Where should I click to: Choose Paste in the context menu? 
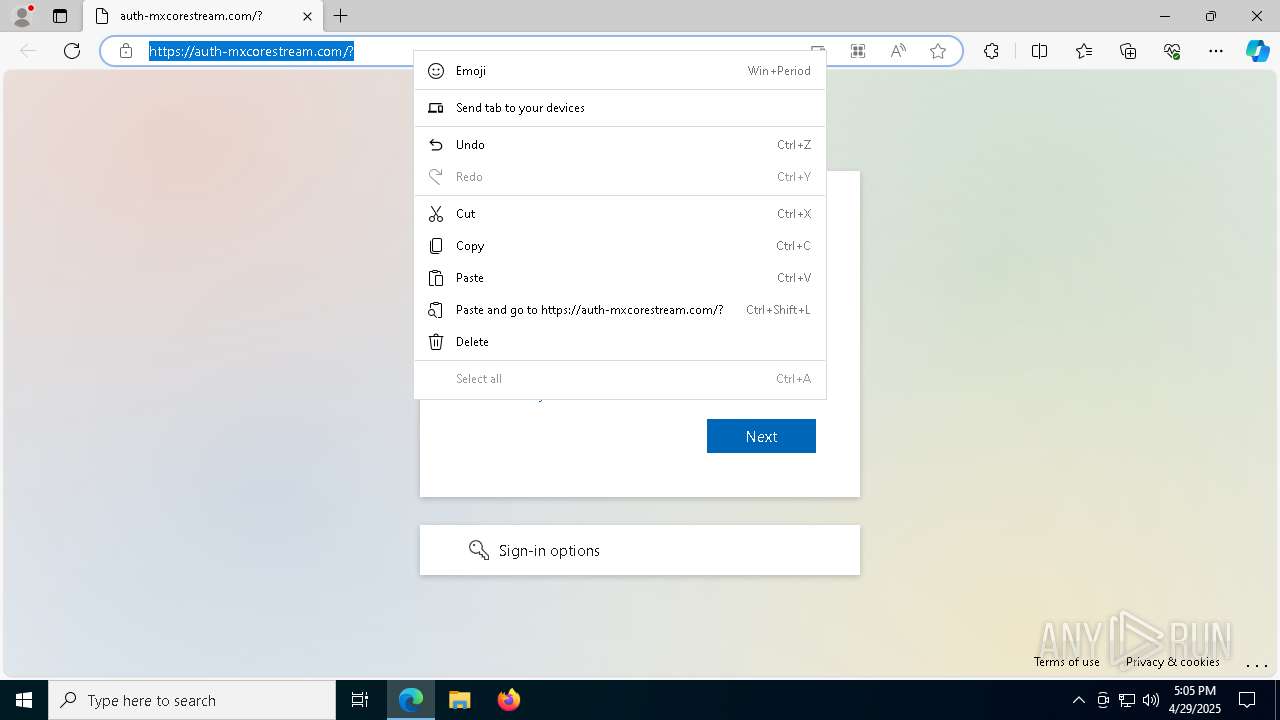[x=620, y=278]
